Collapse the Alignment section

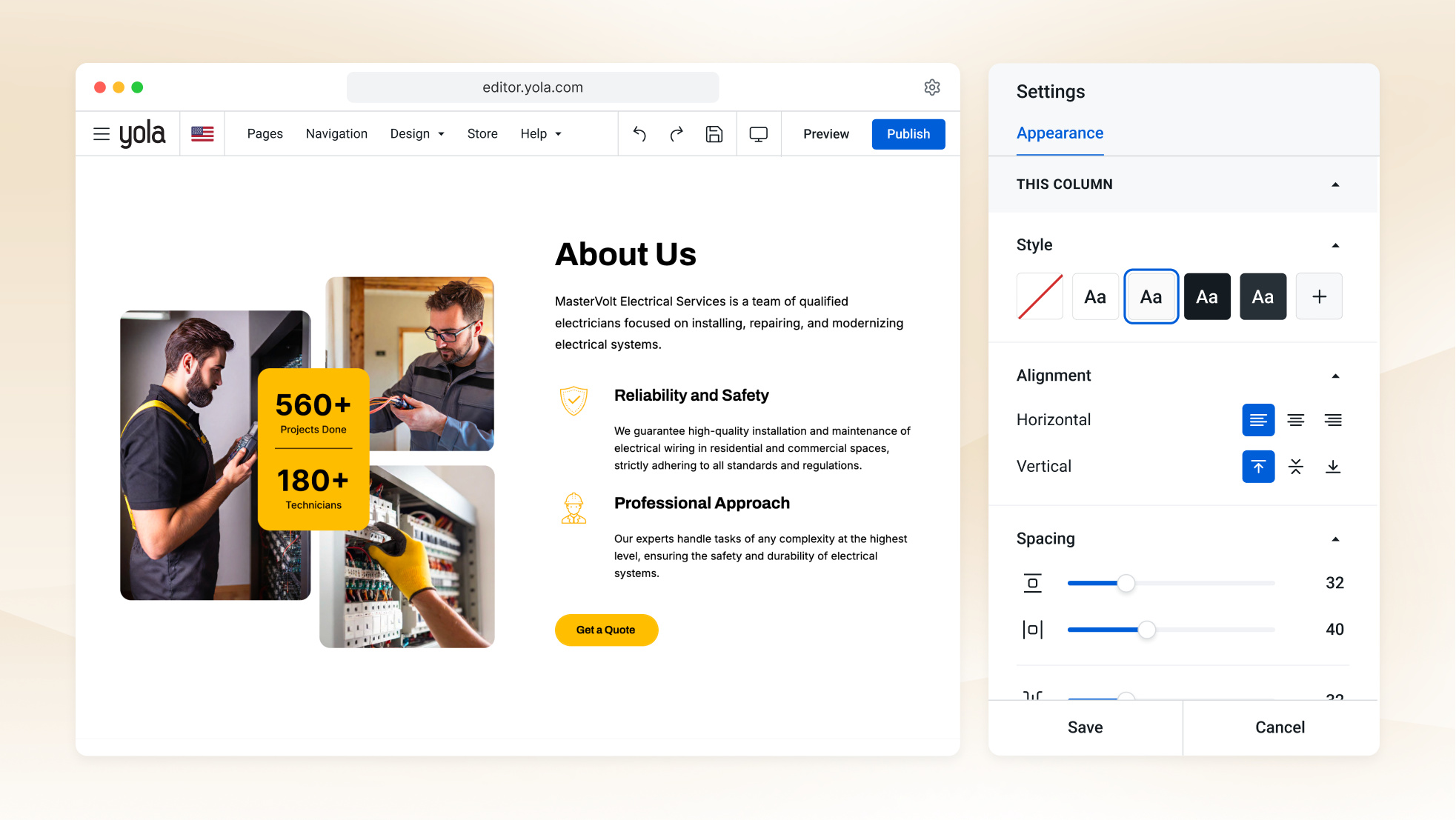1335,376
